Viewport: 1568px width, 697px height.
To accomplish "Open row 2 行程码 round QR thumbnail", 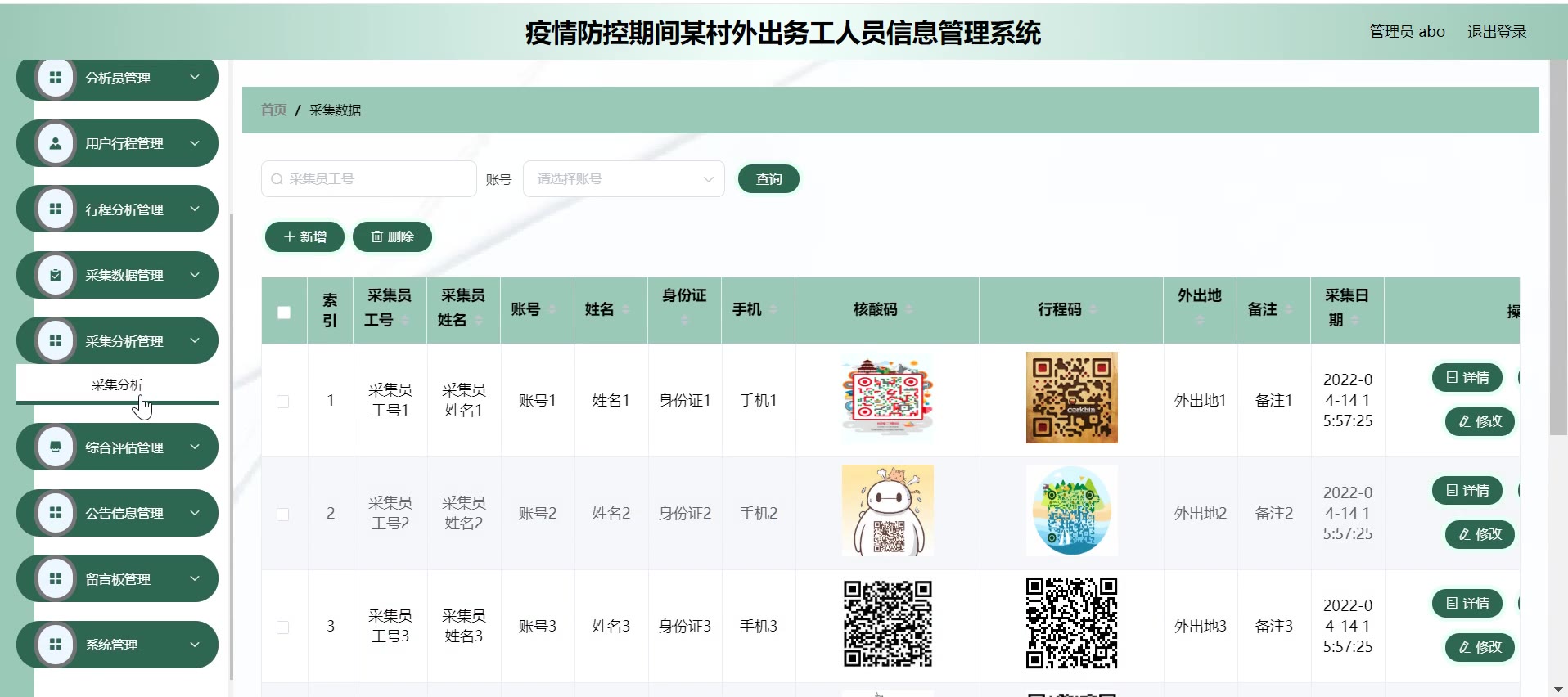I will 1072,510.
